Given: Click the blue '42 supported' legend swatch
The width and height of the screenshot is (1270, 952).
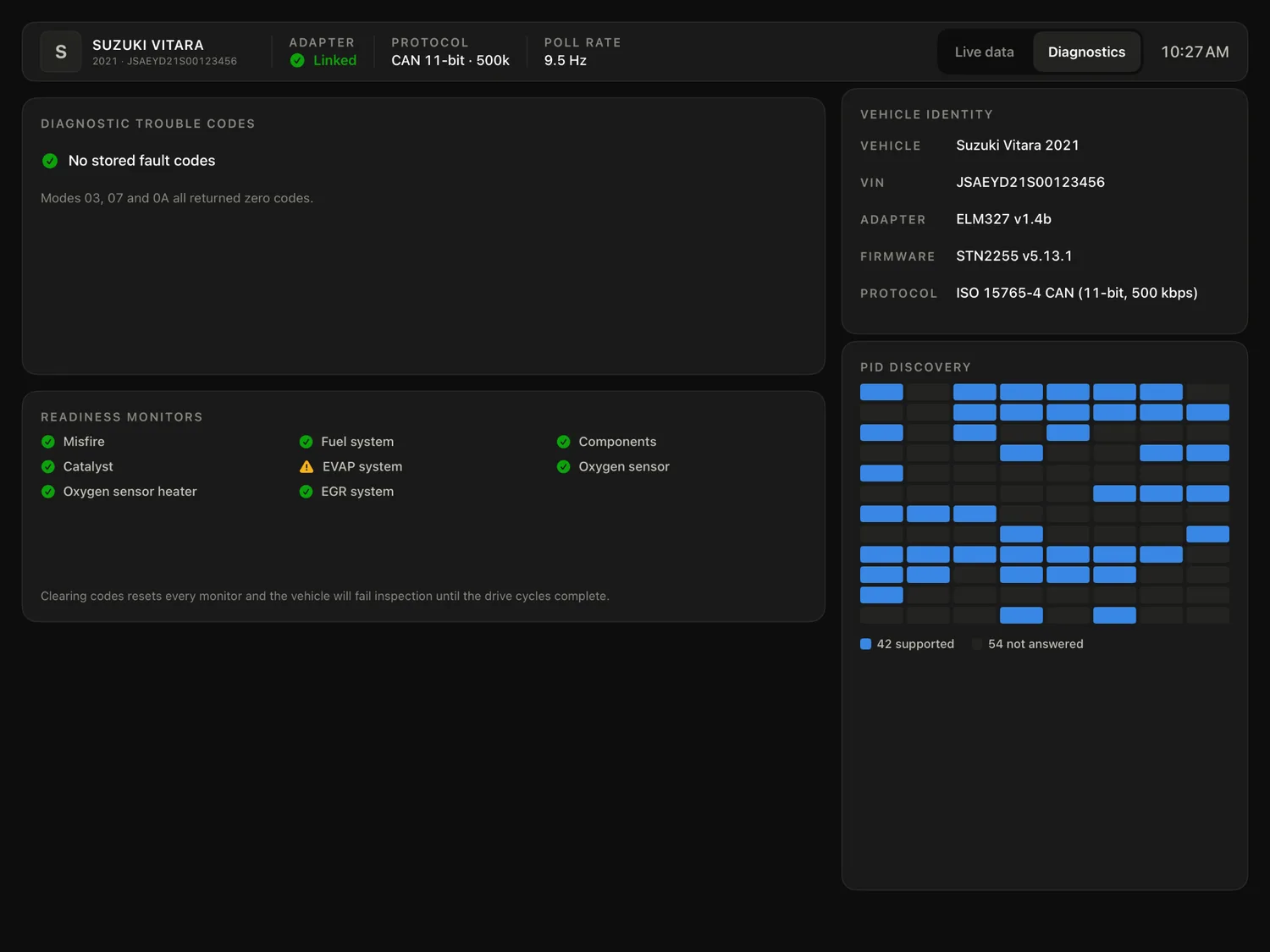Looking at the screenshot, I should tap(865, 644).
